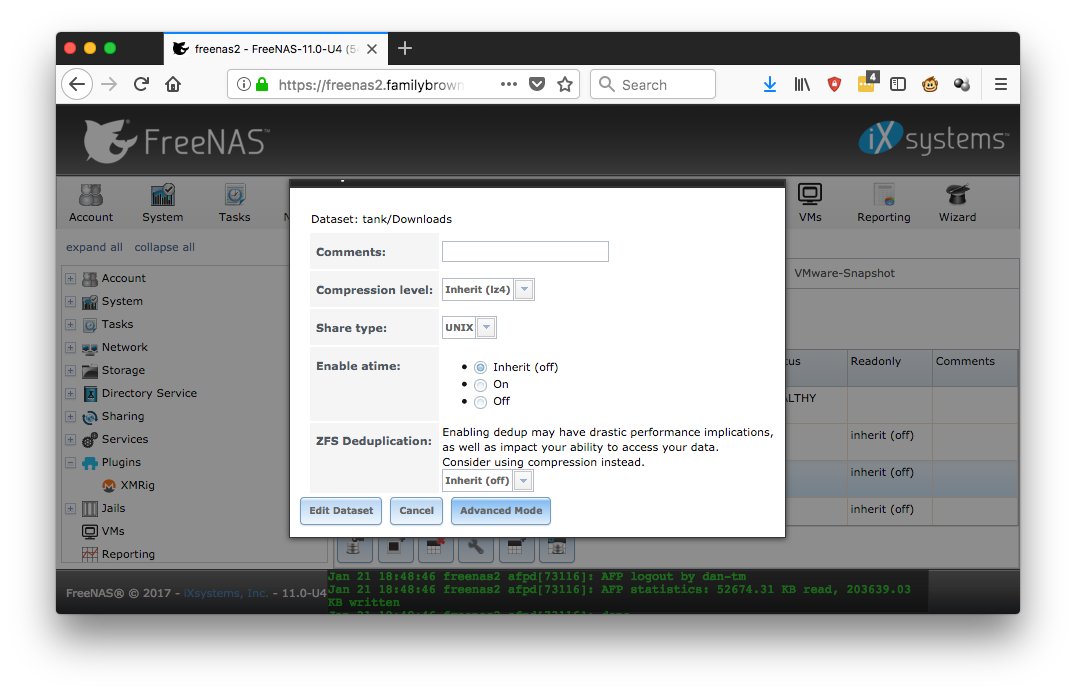
Task: Go to browser home page
Action: (173, 84)
